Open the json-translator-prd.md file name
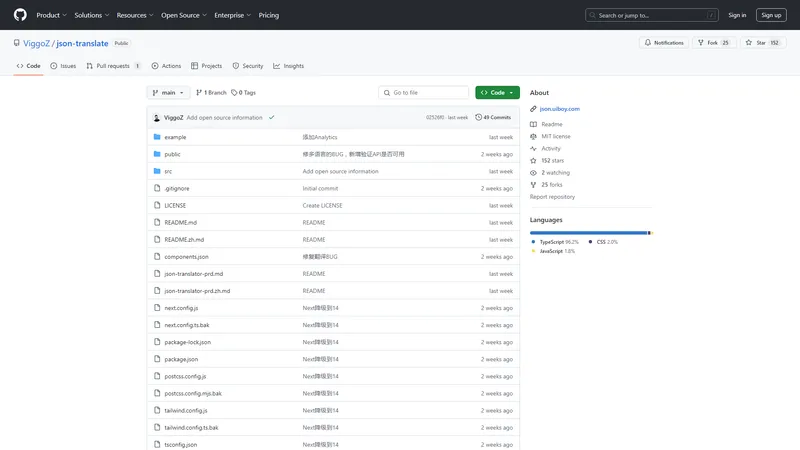800x450 pixels. point(193,274)
